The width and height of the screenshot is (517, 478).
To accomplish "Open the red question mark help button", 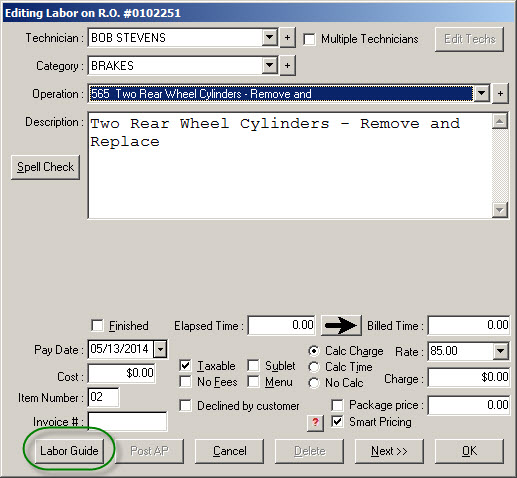I will click(x=315, y=422).
